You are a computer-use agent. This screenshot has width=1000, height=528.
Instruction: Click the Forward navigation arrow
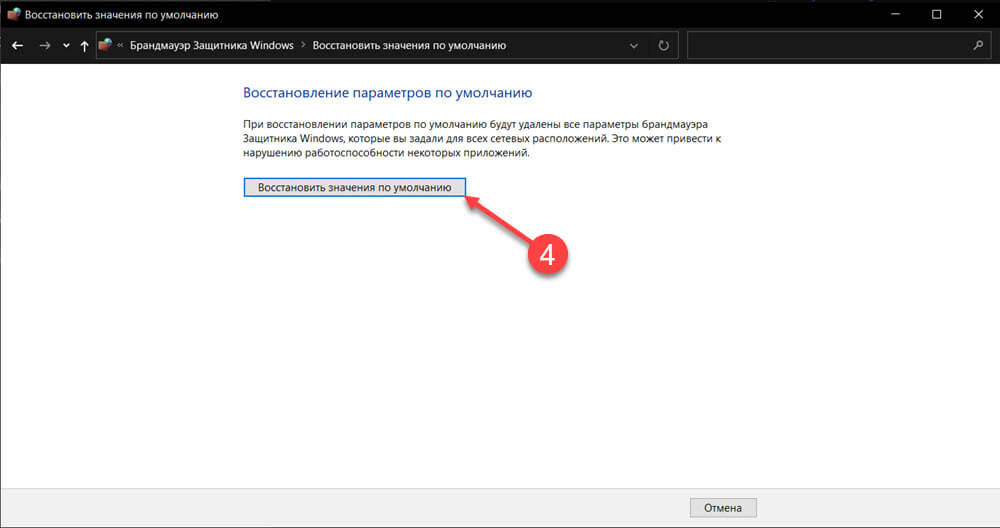point(45,46)
